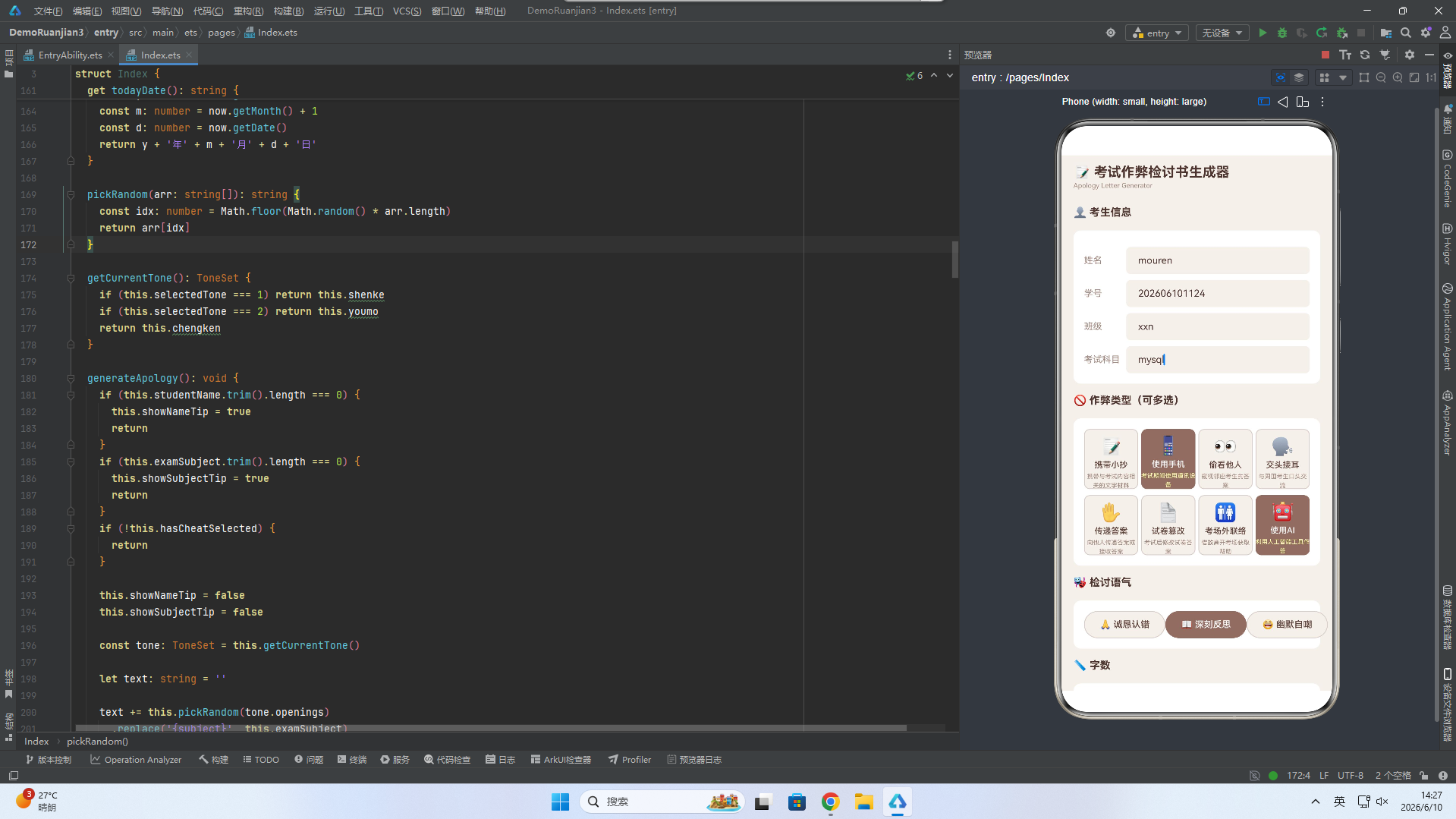Open previewer panel settings gear
This screenshot has height=819, width=1456.
tap(1410, 55)
